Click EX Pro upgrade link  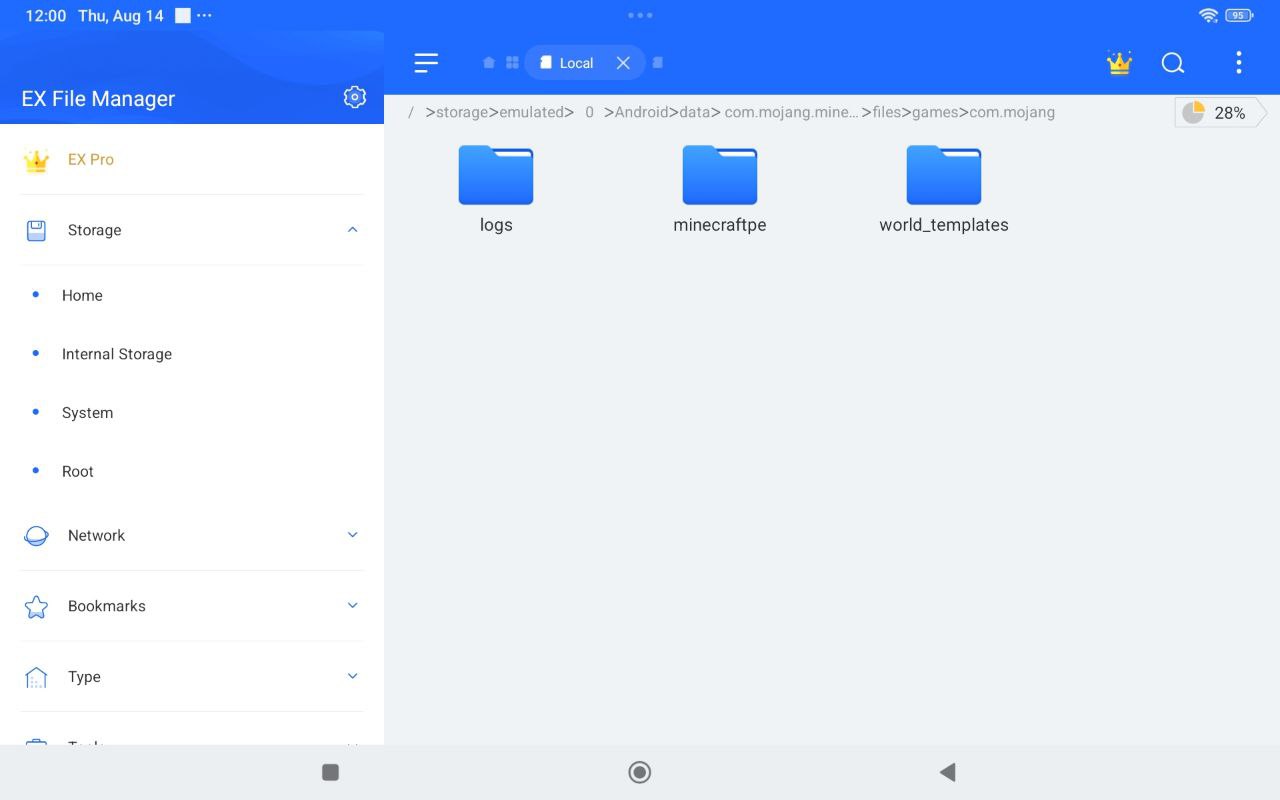(x=90, y=160)
